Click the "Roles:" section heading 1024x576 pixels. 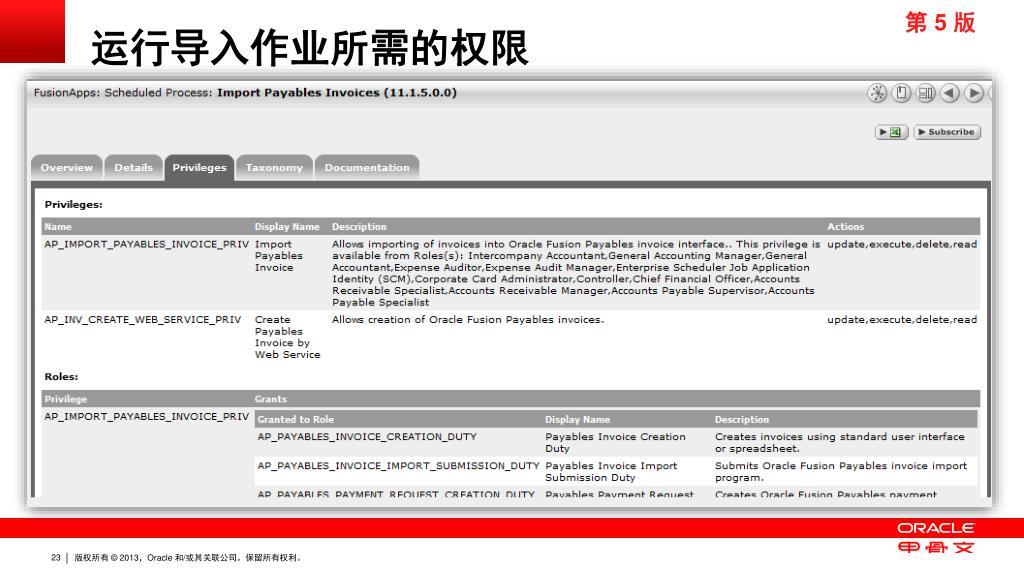[61, 377]
